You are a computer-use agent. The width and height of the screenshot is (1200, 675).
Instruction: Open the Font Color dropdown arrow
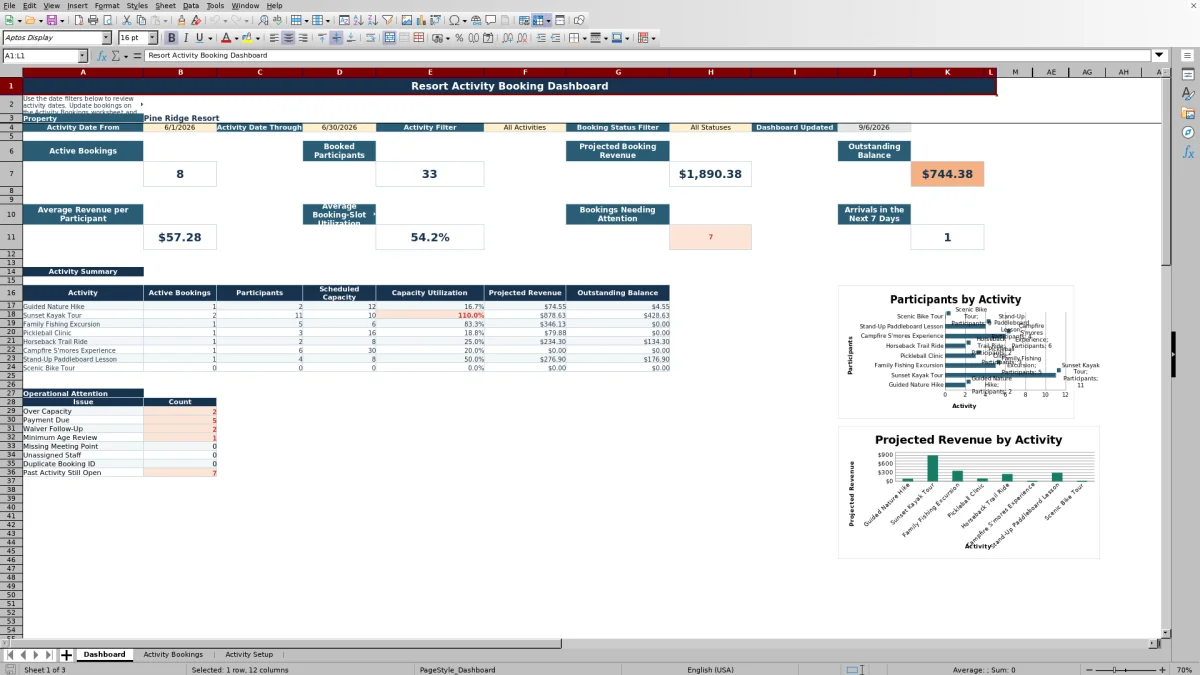pyautogui.click(x=235, y=38)
